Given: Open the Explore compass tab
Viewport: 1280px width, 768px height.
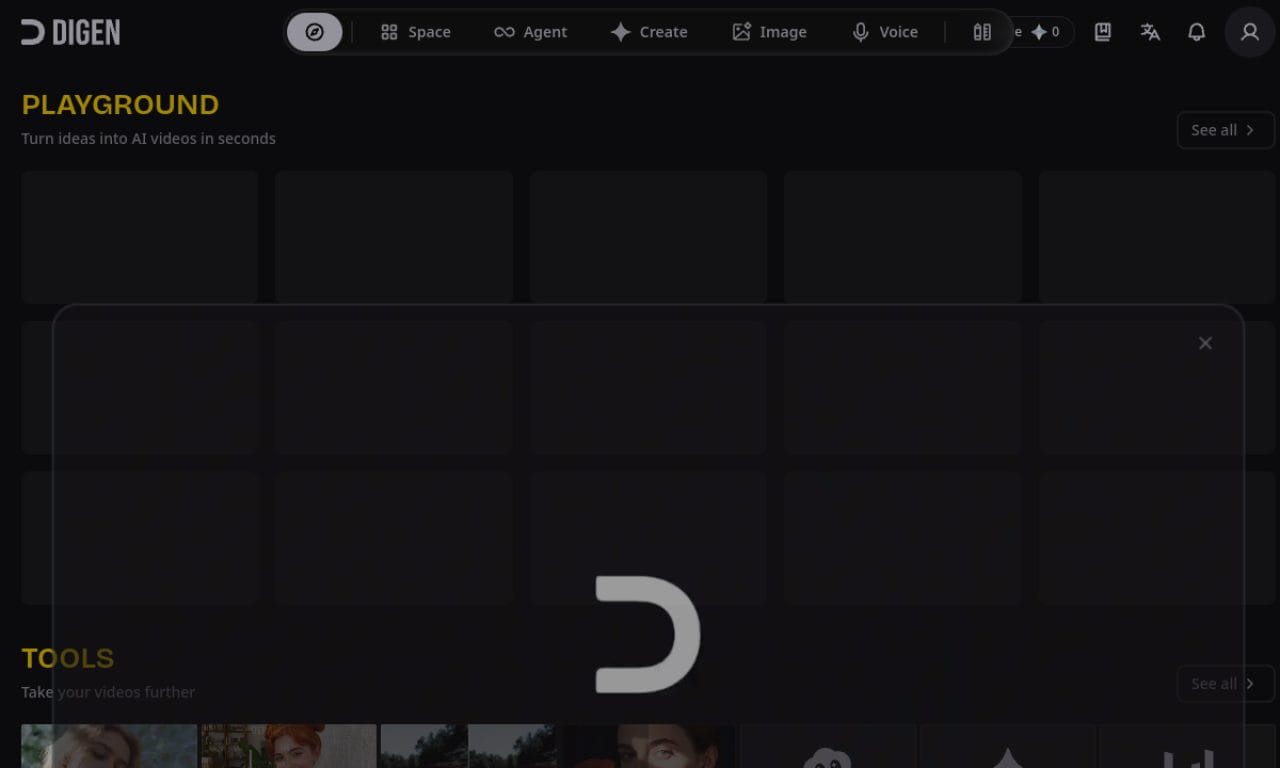Looking at the screenshot, I should (x=314, y=32).
